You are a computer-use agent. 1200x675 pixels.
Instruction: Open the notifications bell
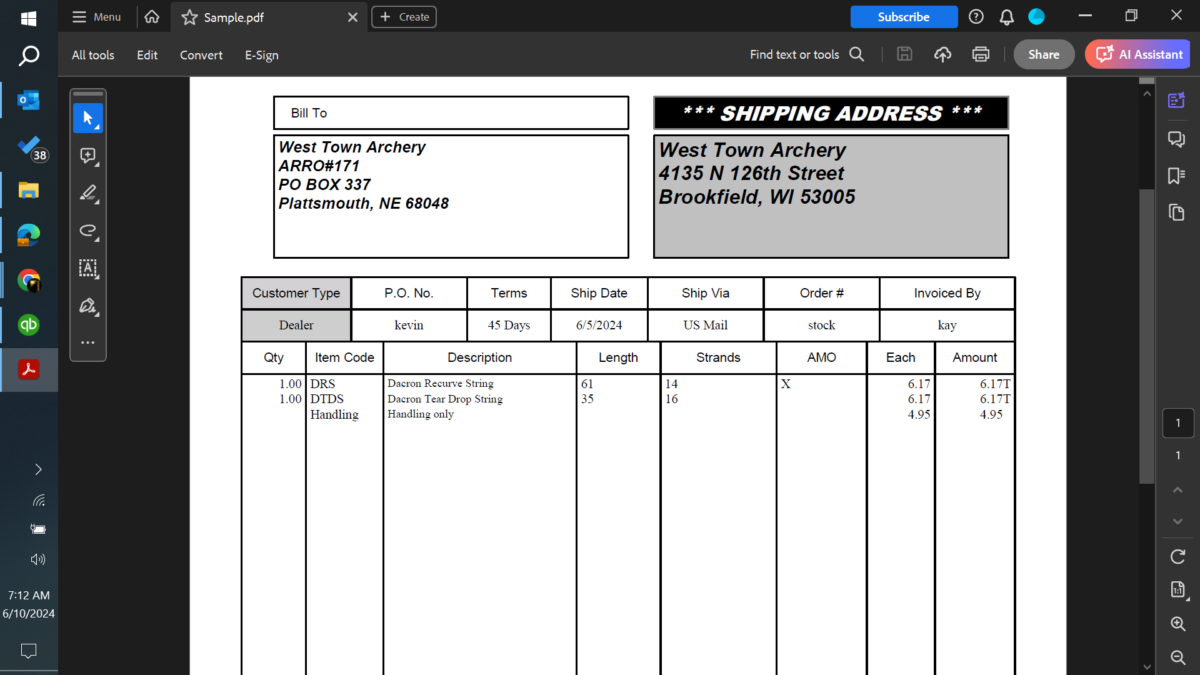(1006, 17)
